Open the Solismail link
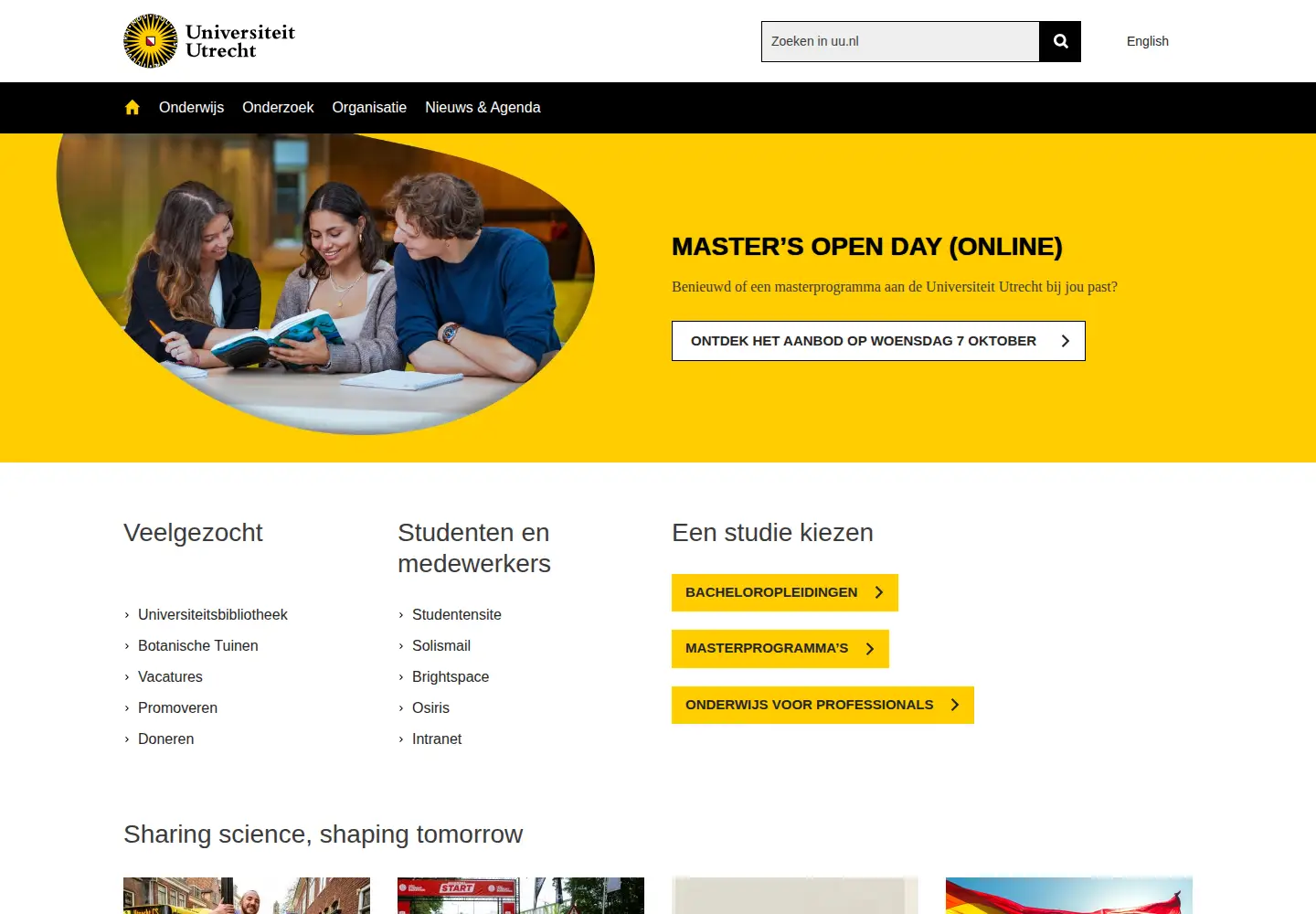This screenshot has height=914, width=1316. pos(441,646)
